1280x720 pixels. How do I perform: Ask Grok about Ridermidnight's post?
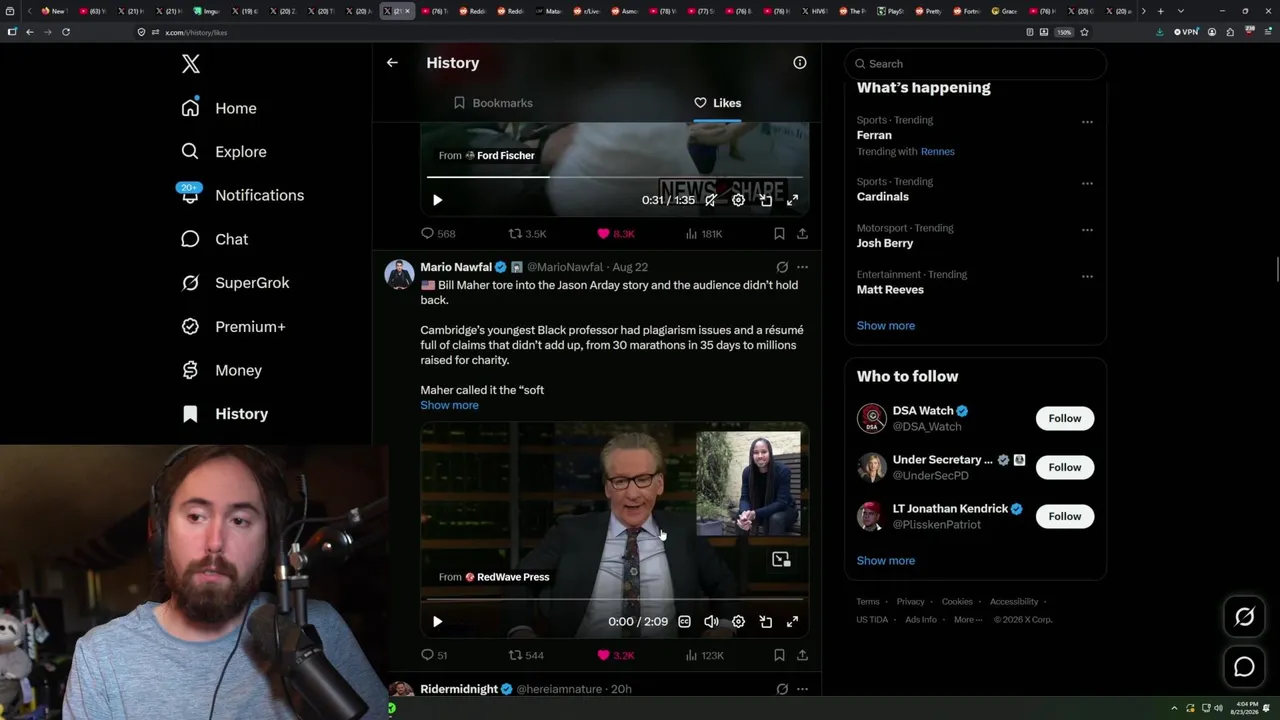click(782, 689)
